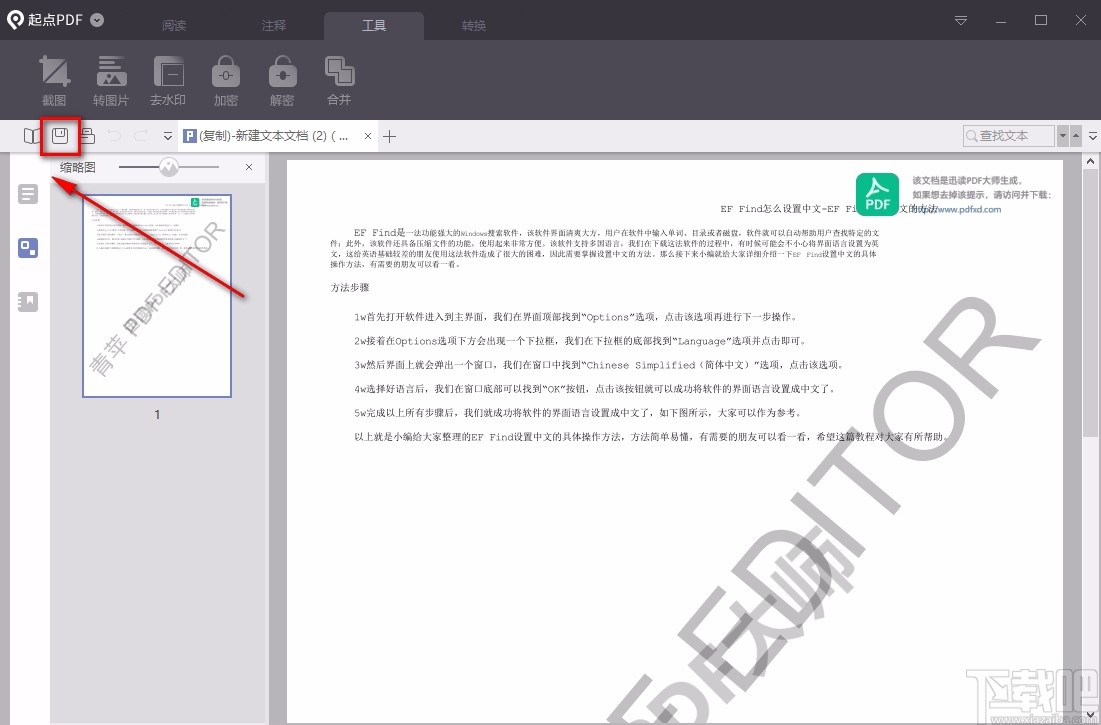Open the thumbnail panel sidebar icon
Screen dimensions: 1101x725
coord(28,248)
